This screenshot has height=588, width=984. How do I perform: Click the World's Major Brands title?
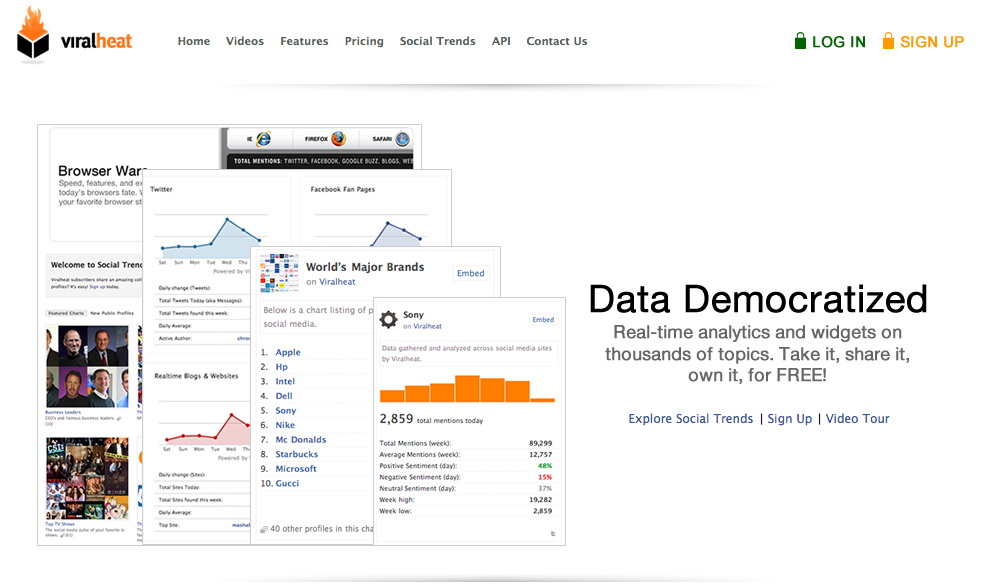(x=365, y=267)
